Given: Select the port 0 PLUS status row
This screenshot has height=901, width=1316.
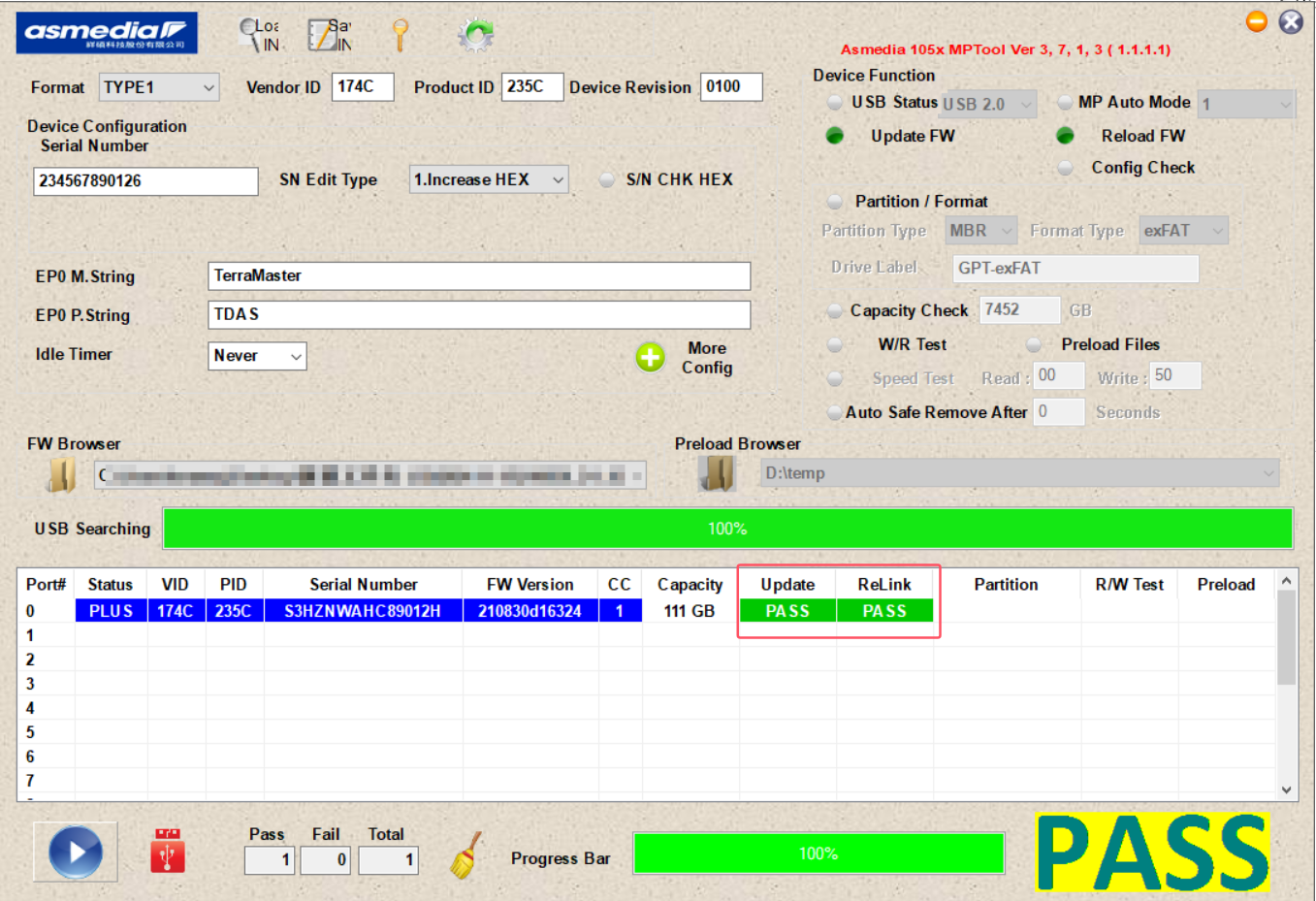Looking at the screenshot, I should click(111, 611).
